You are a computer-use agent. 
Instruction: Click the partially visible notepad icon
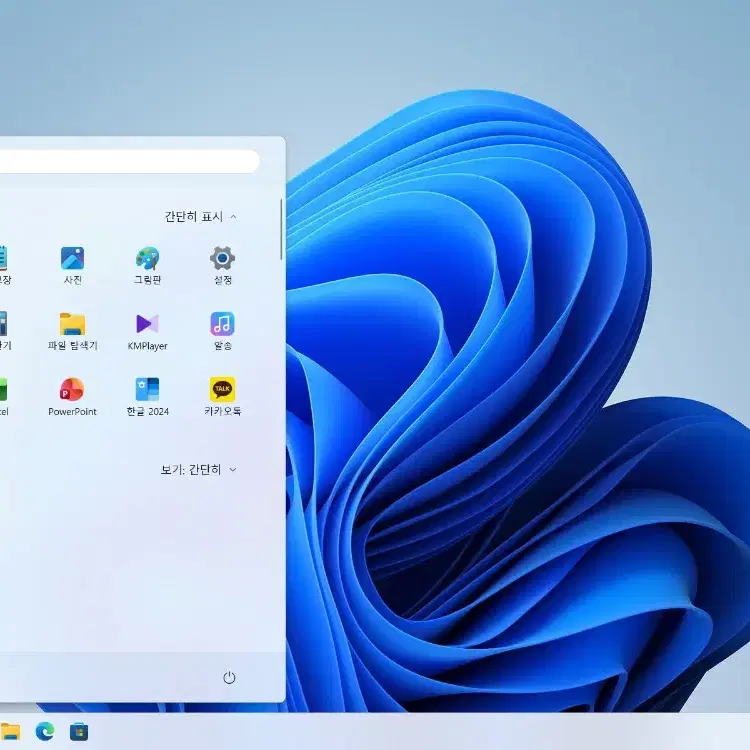coord(4,259)
